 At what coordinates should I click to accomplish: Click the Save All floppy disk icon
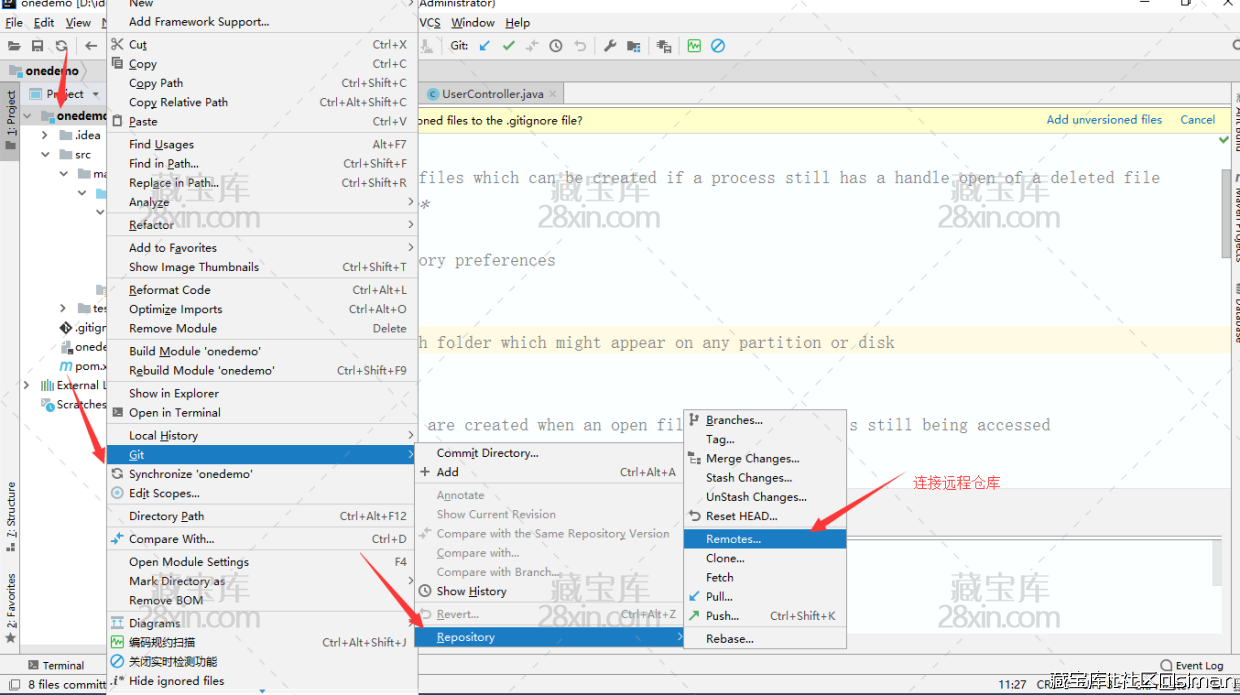click(x=37, y=46)
